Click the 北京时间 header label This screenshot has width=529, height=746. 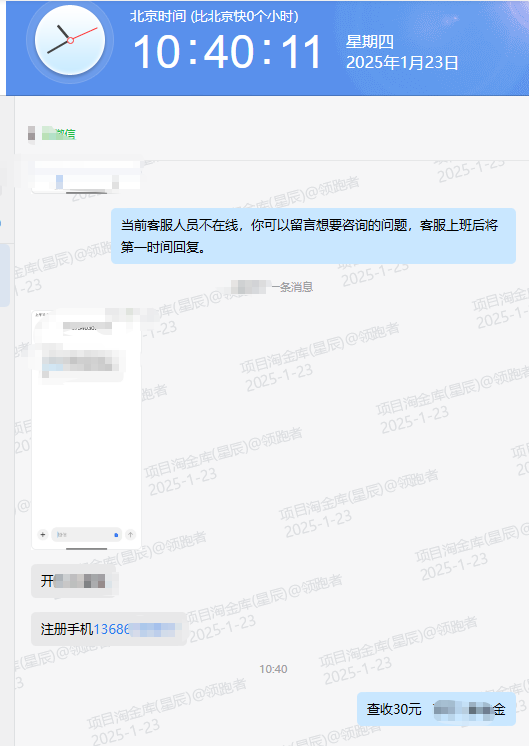click(x=158, y=16)
